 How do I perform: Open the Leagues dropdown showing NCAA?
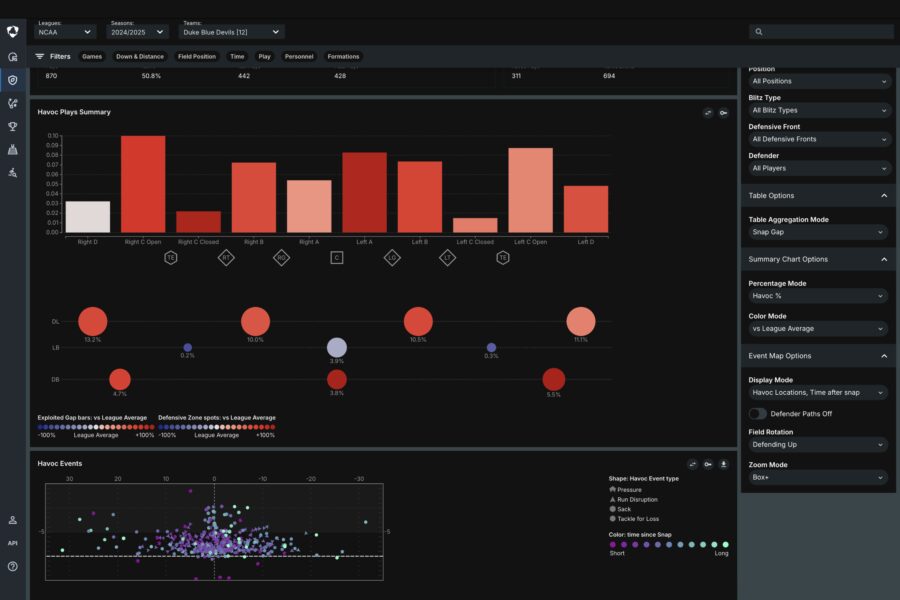66,32
